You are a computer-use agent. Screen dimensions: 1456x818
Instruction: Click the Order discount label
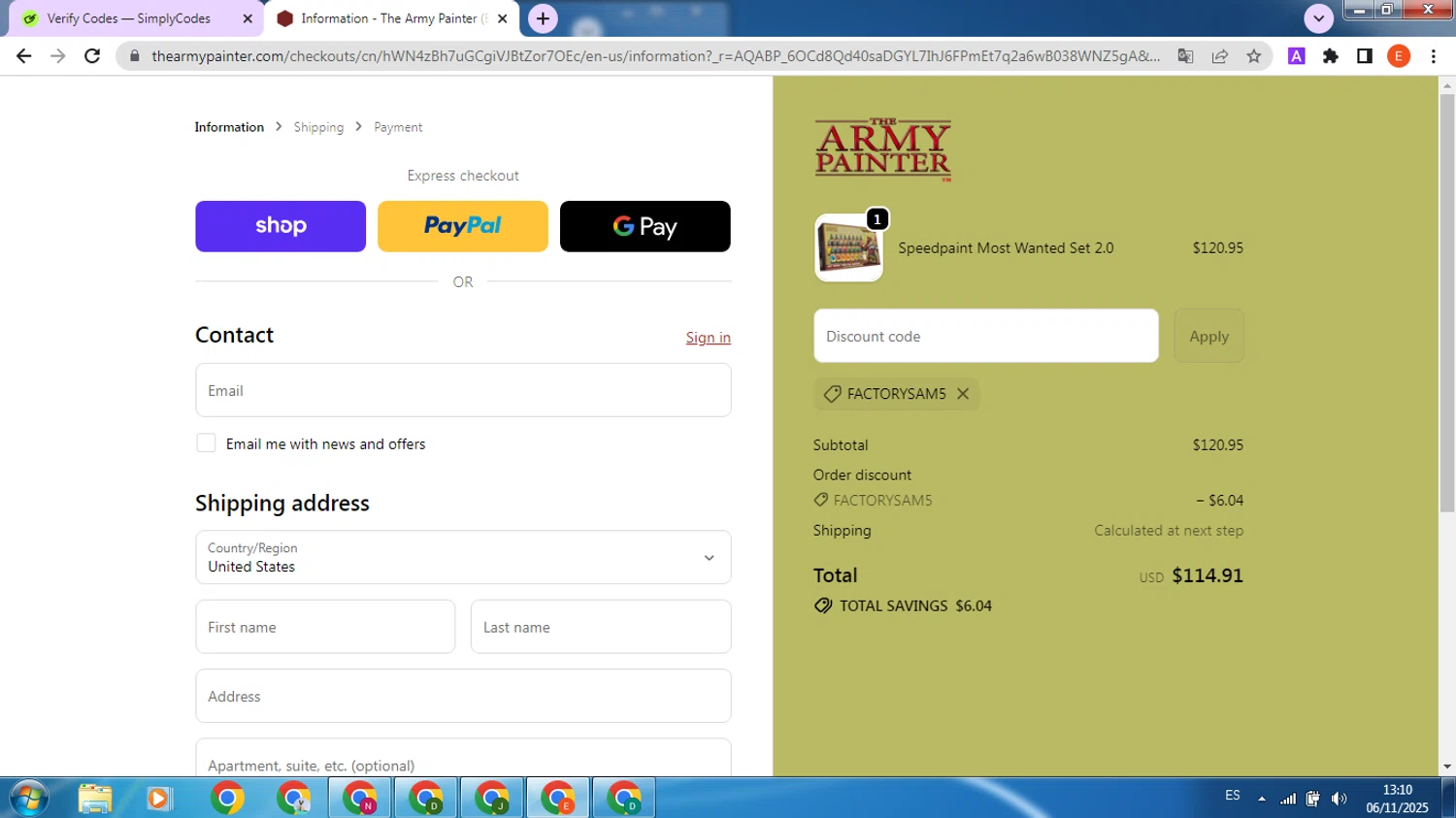coord(862,475)
